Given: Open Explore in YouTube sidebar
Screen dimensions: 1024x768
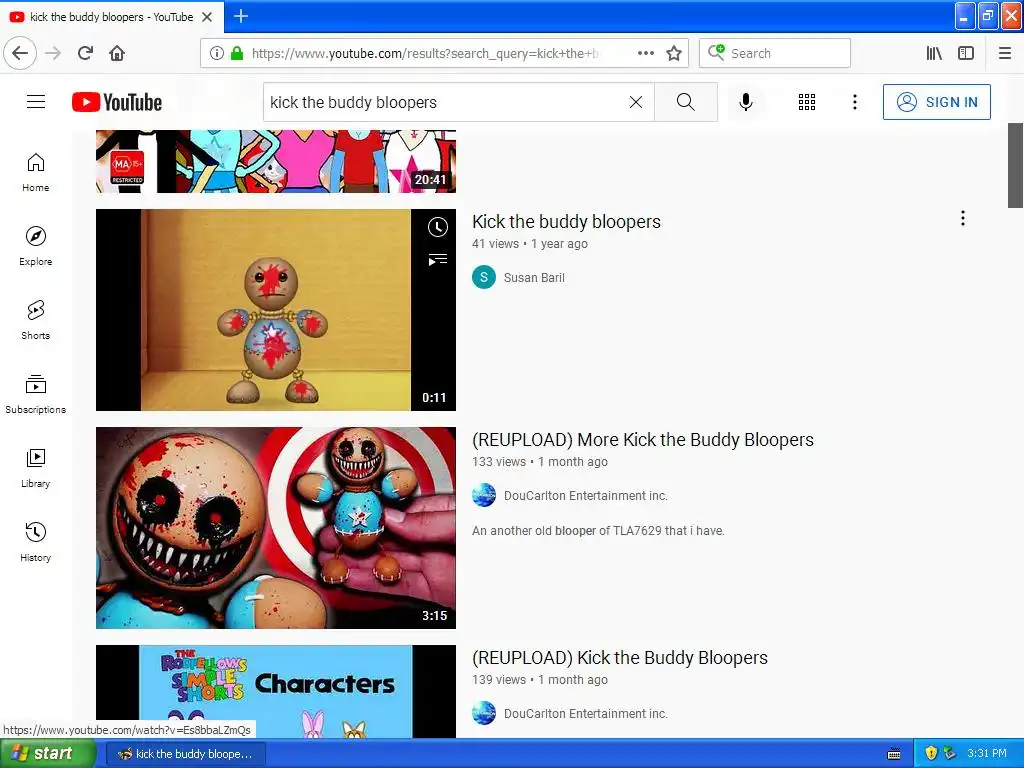Looking at the screenshot, I should (x=36, y=246).
